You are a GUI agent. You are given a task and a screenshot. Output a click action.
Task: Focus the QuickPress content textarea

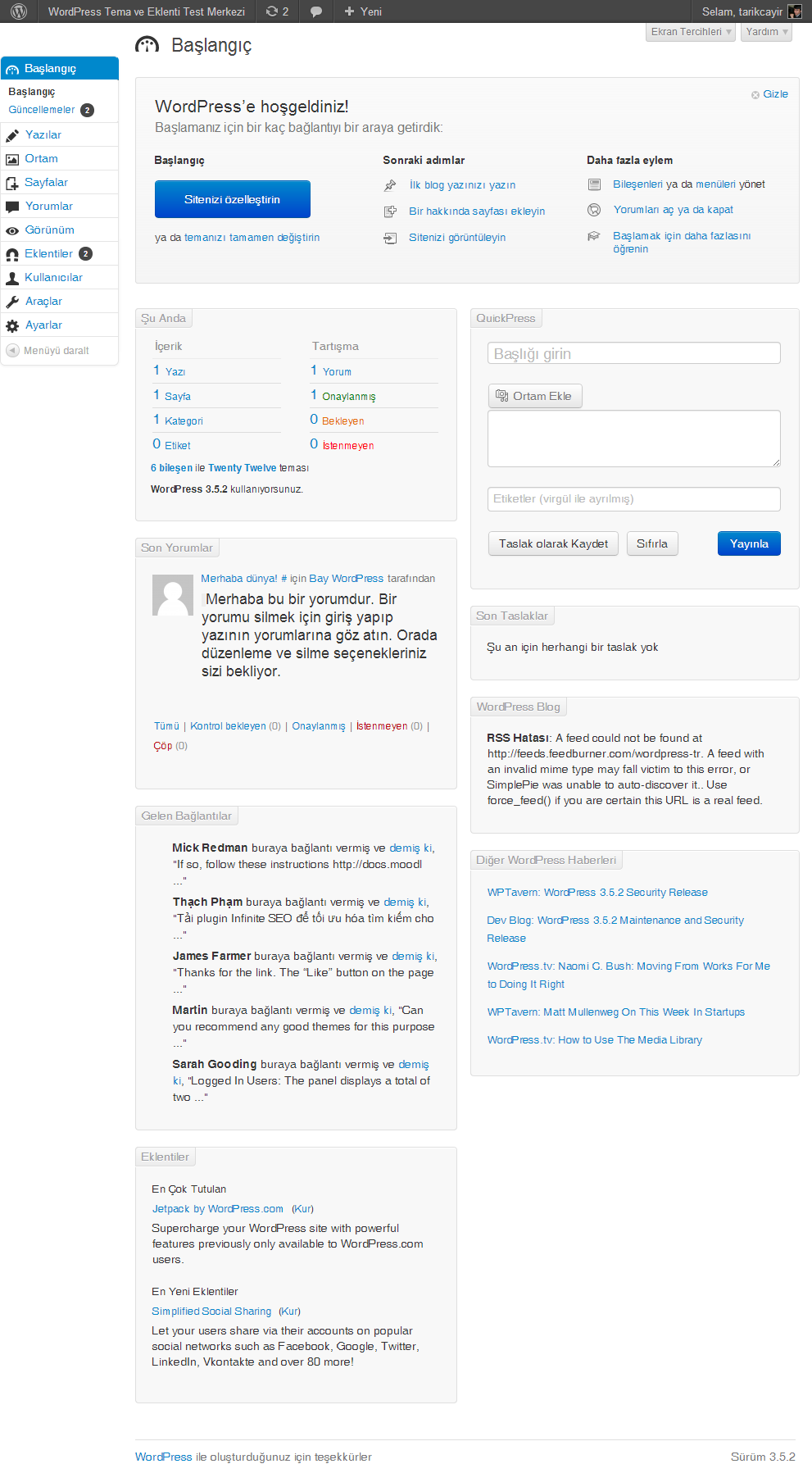634,439
